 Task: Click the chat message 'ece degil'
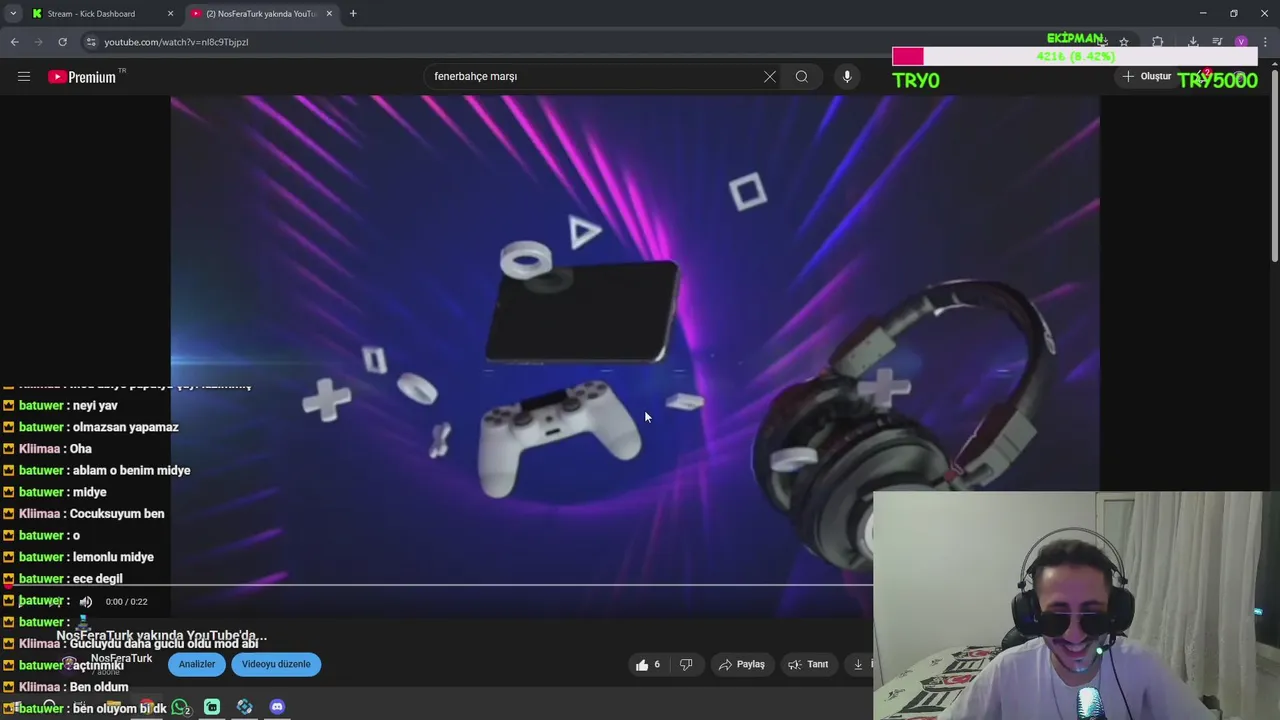click(x=98, y=579)
